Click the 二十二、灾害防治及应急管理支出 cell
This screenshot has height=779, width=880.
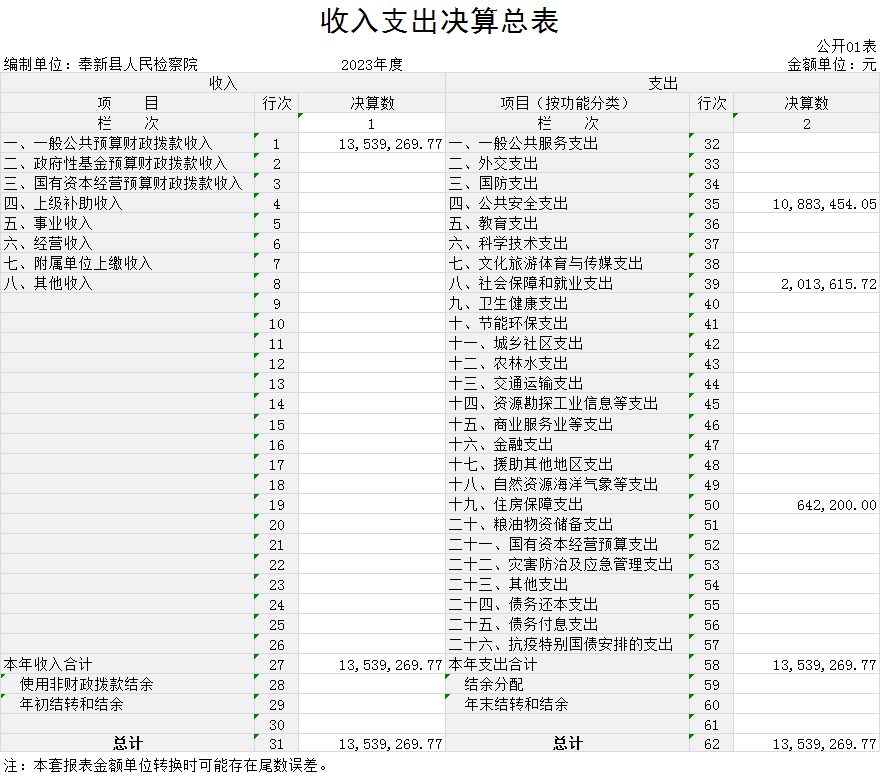567,565
